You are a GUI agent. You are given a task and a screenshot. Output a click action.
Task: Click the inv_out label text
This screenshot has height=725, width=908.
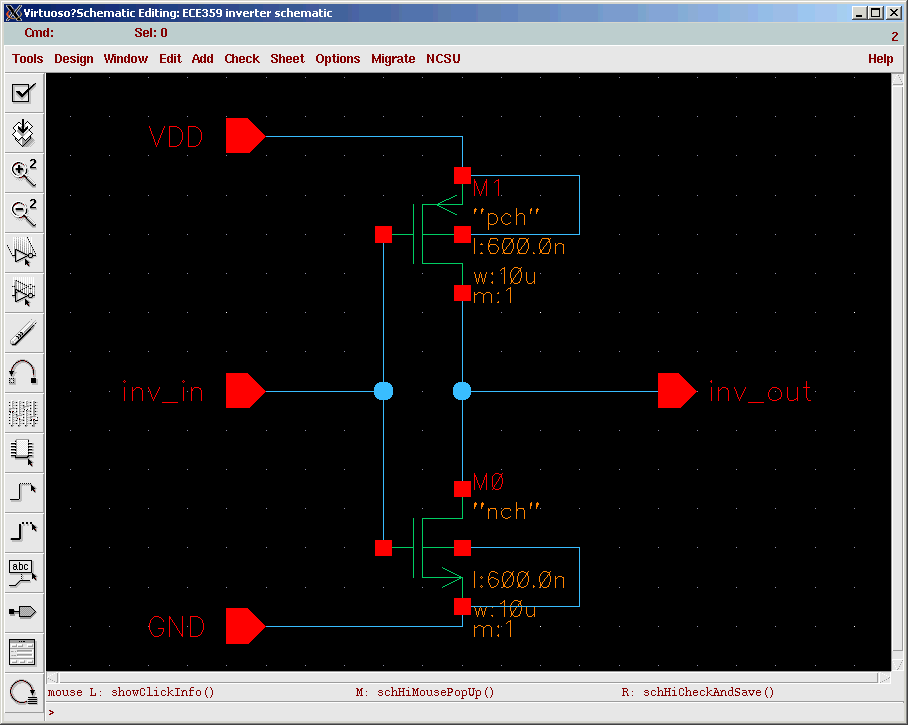pyautogui.click(x=761, y=392)
